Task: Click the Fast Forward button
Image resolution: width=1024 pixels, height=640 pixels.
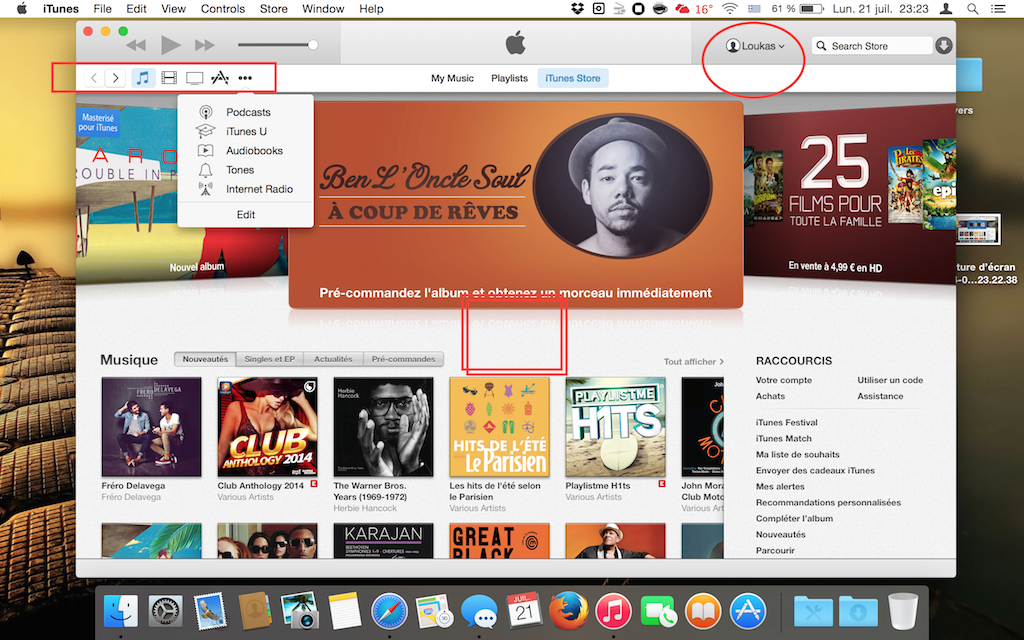Action: 204,45
